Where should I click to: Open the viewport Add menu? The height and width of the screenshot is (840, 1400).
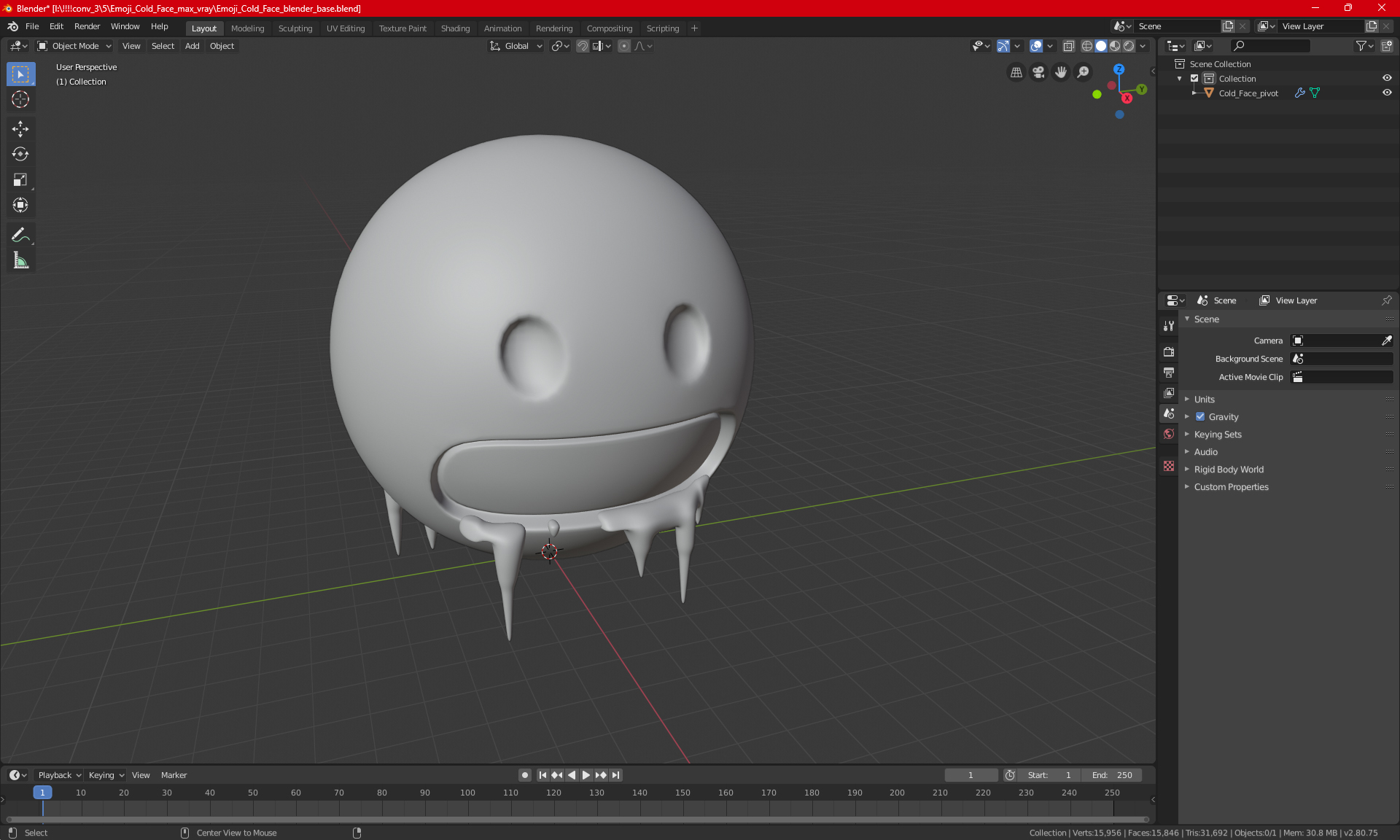click(192, 46)
